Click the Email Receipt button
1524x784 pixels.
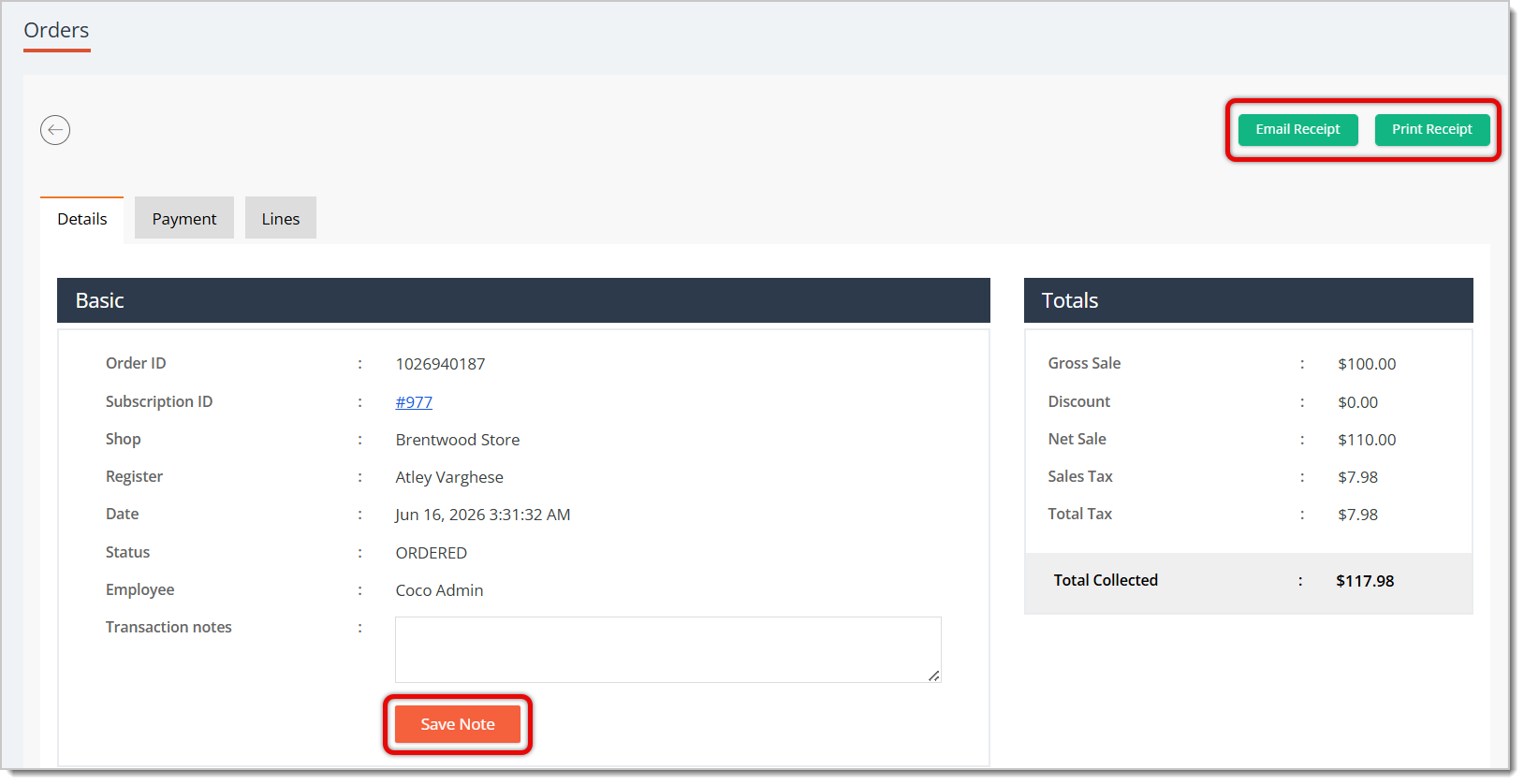pyautogui.click(x=1297, y=129)
